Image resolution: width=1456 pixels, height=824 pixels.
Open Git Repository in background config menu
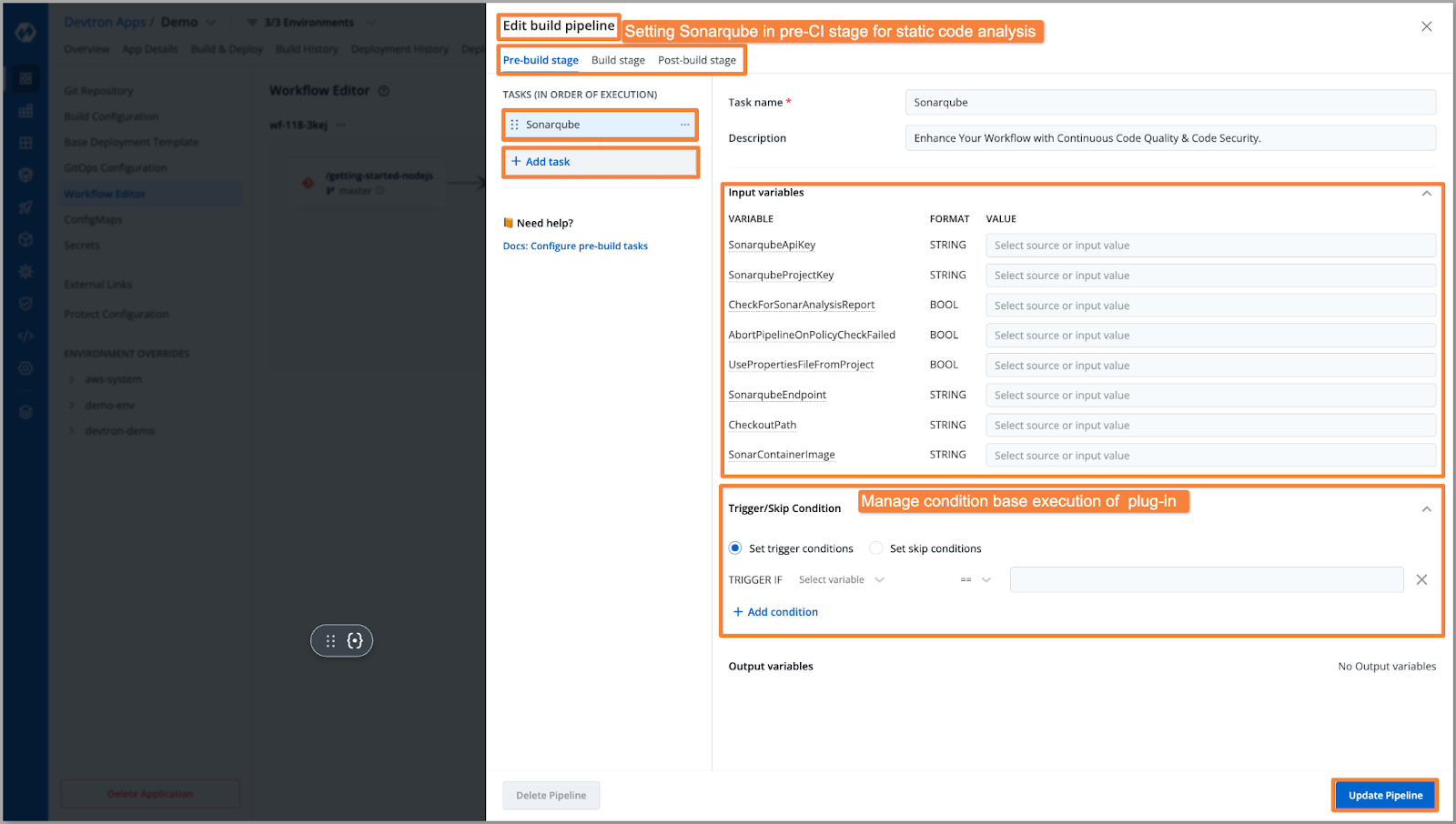click(98, 91)
